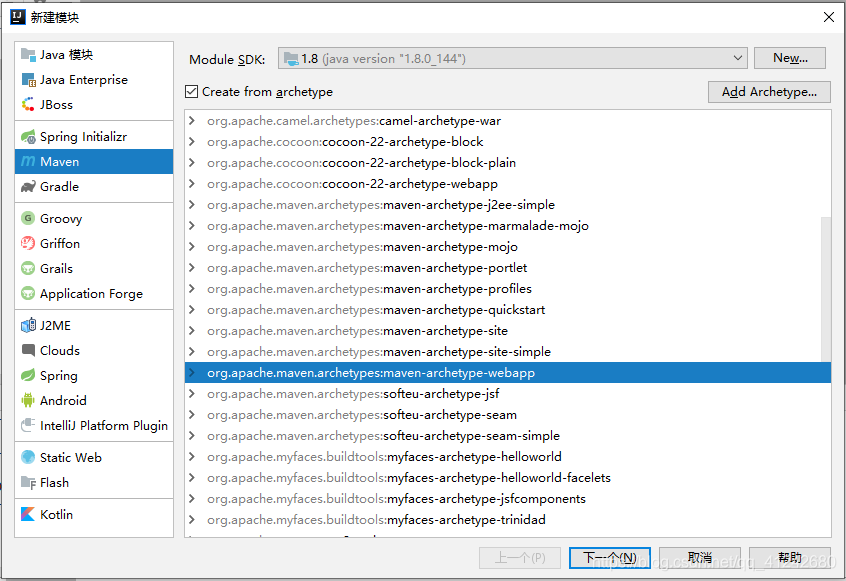Screen dimensions: 846x581
Task: Select Java Enterprise module type
Action: 94,80
